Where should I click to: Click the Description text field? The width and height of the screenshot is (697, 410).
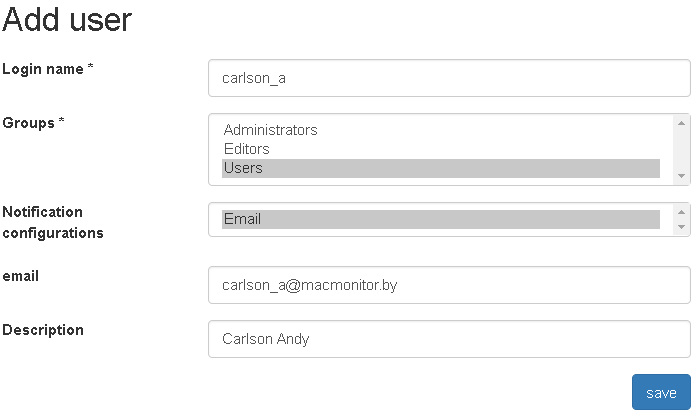coord(448,339)
